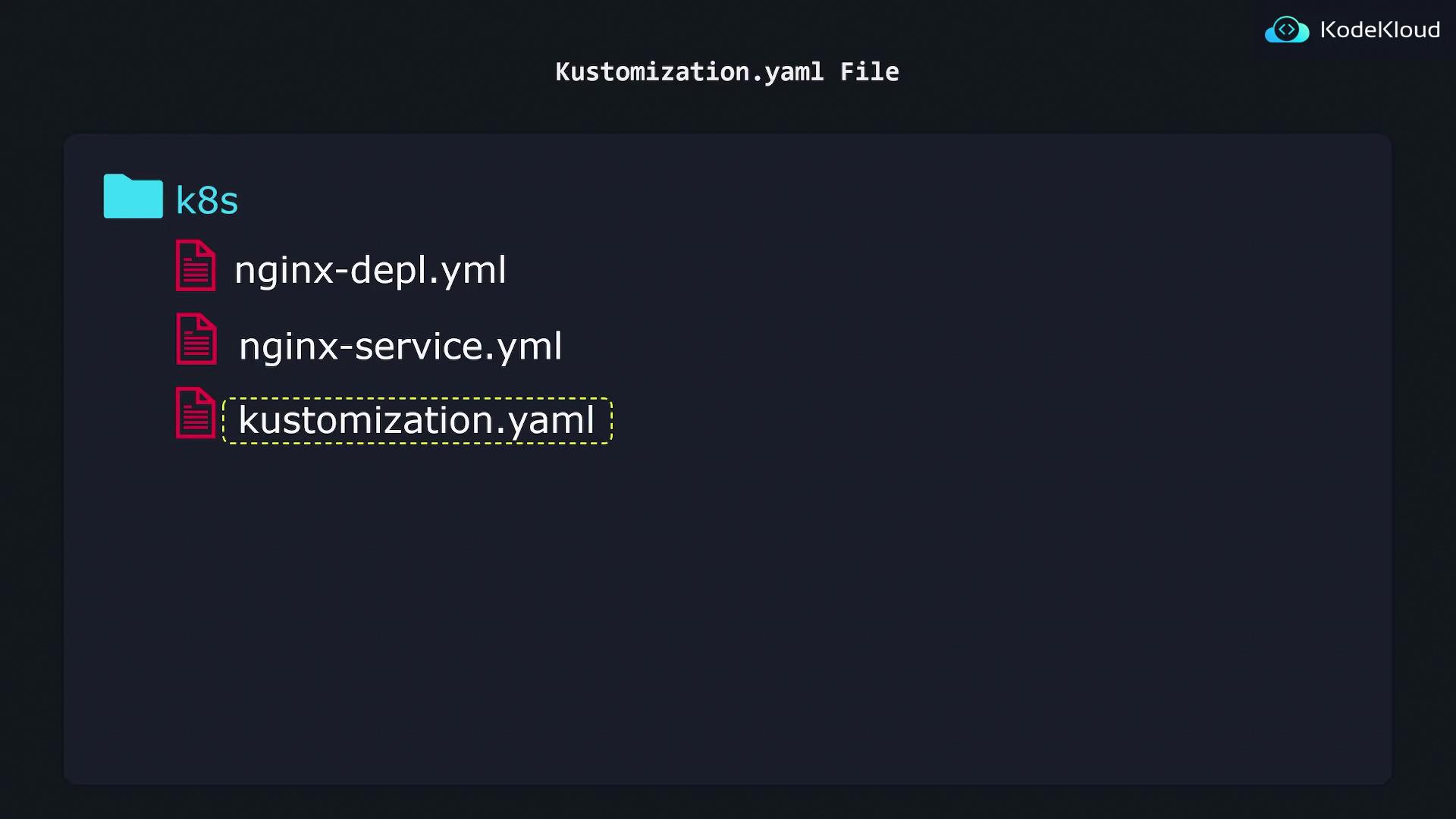Click the word "File" in the title
1456x819 pixels.
pos(869,72)
